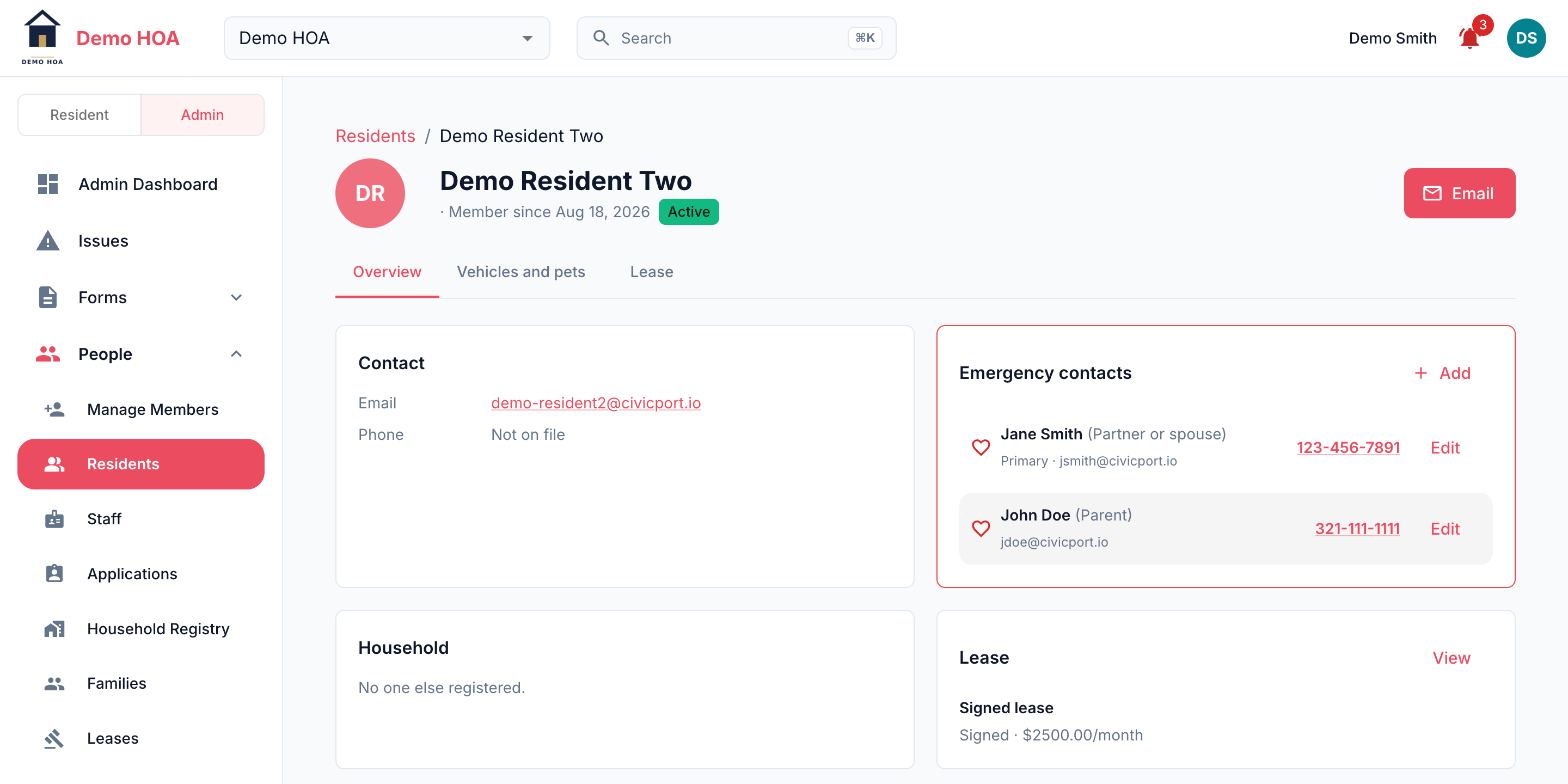
Task: Expand the Forms menu chevron
Action: click(x=236, y=297)
